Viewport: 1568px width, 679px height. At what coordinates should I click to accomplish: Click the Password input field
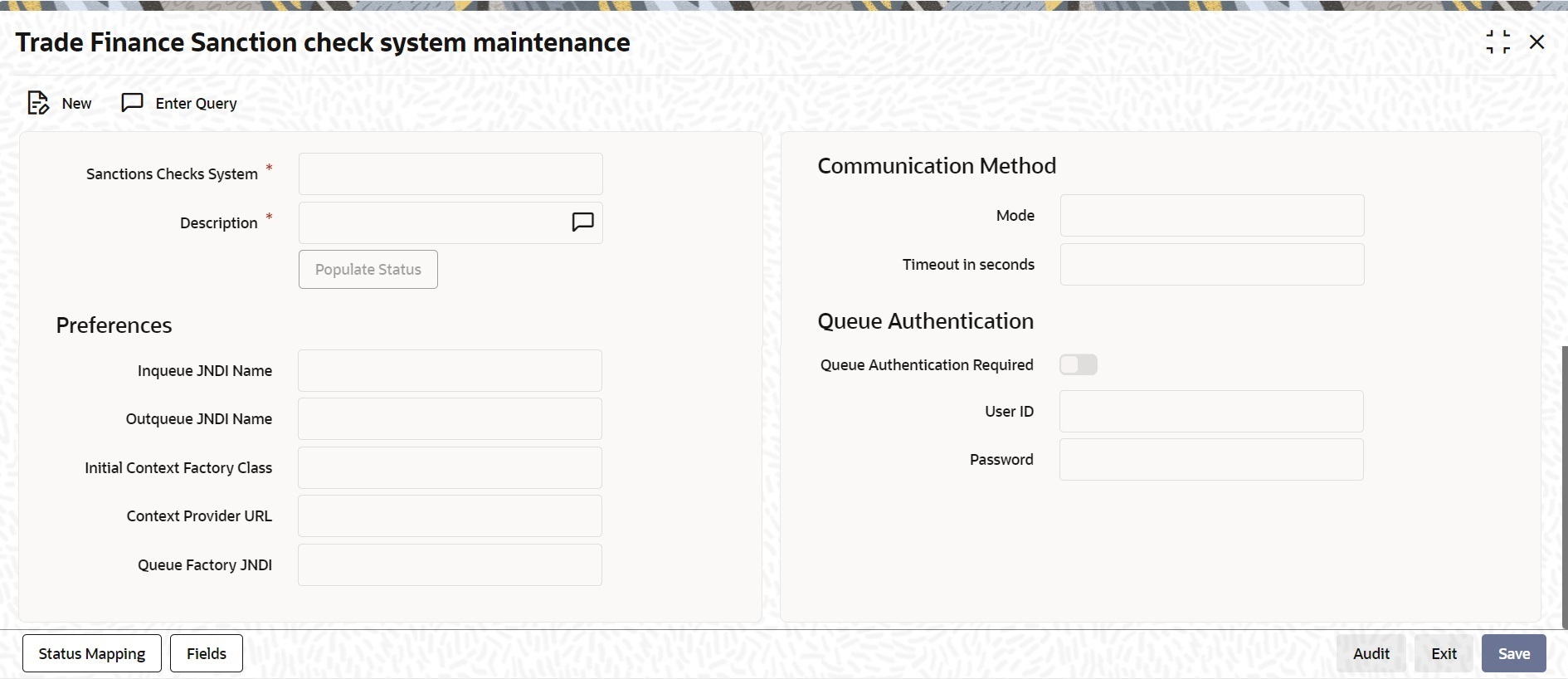pos(1211,459)
